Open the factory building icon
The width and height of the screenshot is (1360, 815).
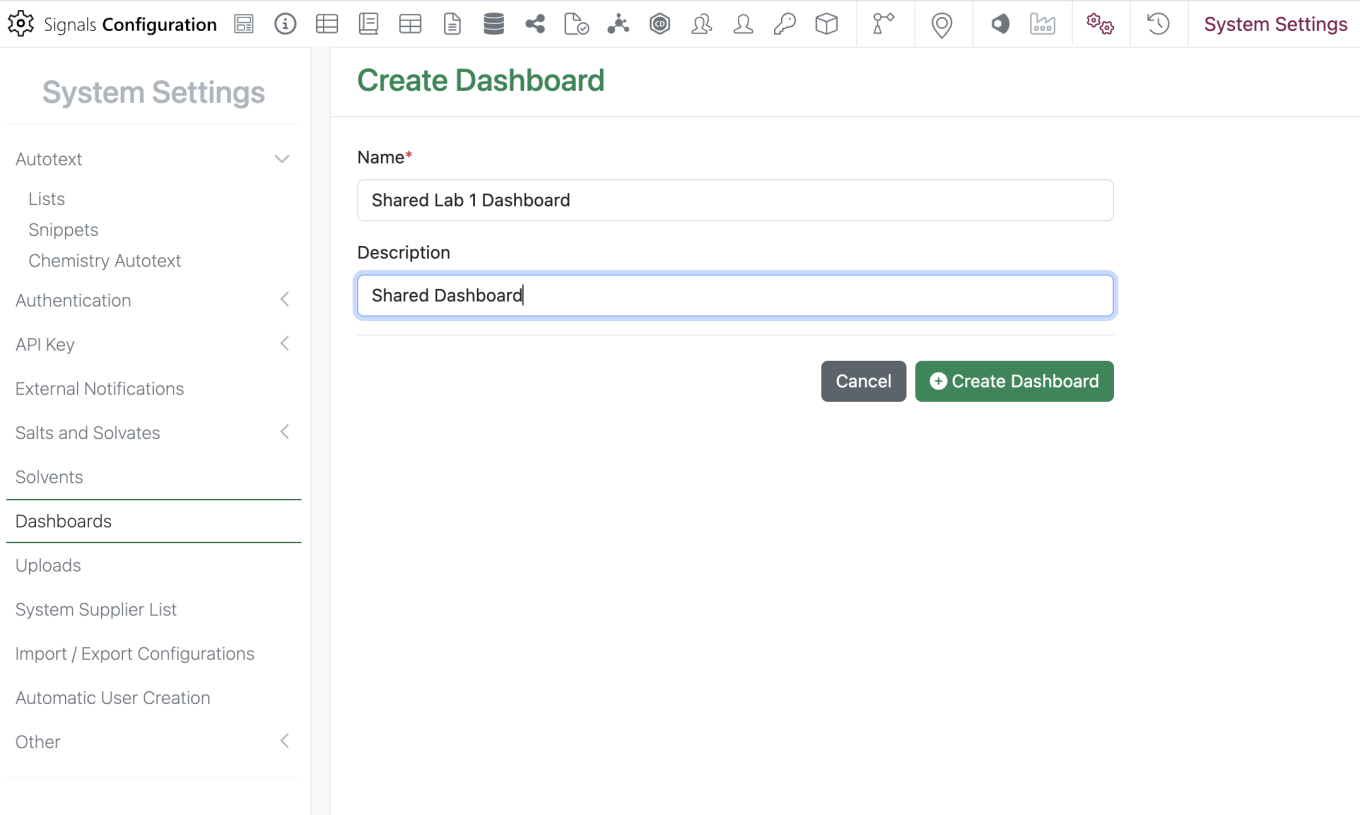click(1043, 24)
